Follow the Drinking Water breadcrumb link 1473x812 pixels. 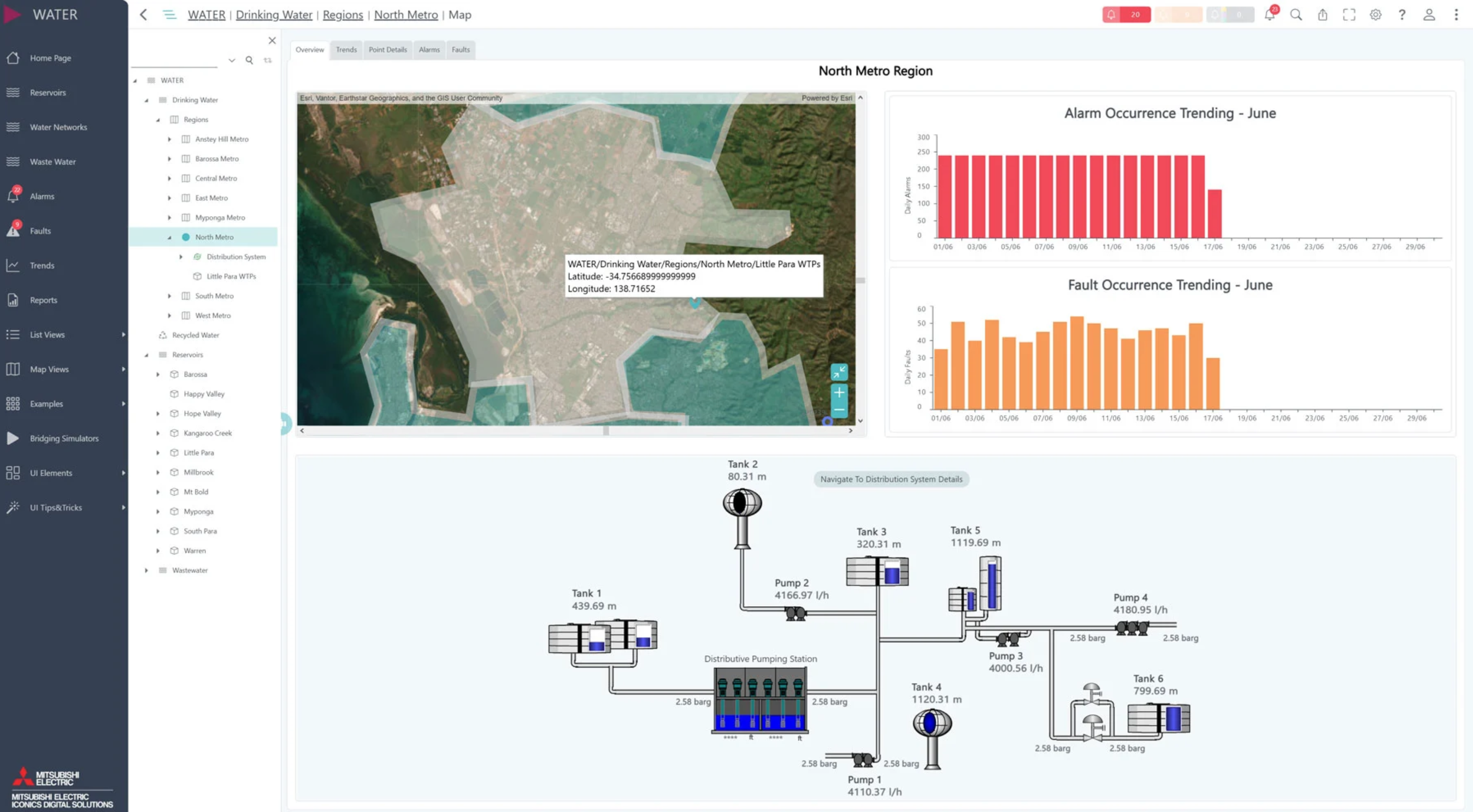(274, 15)
